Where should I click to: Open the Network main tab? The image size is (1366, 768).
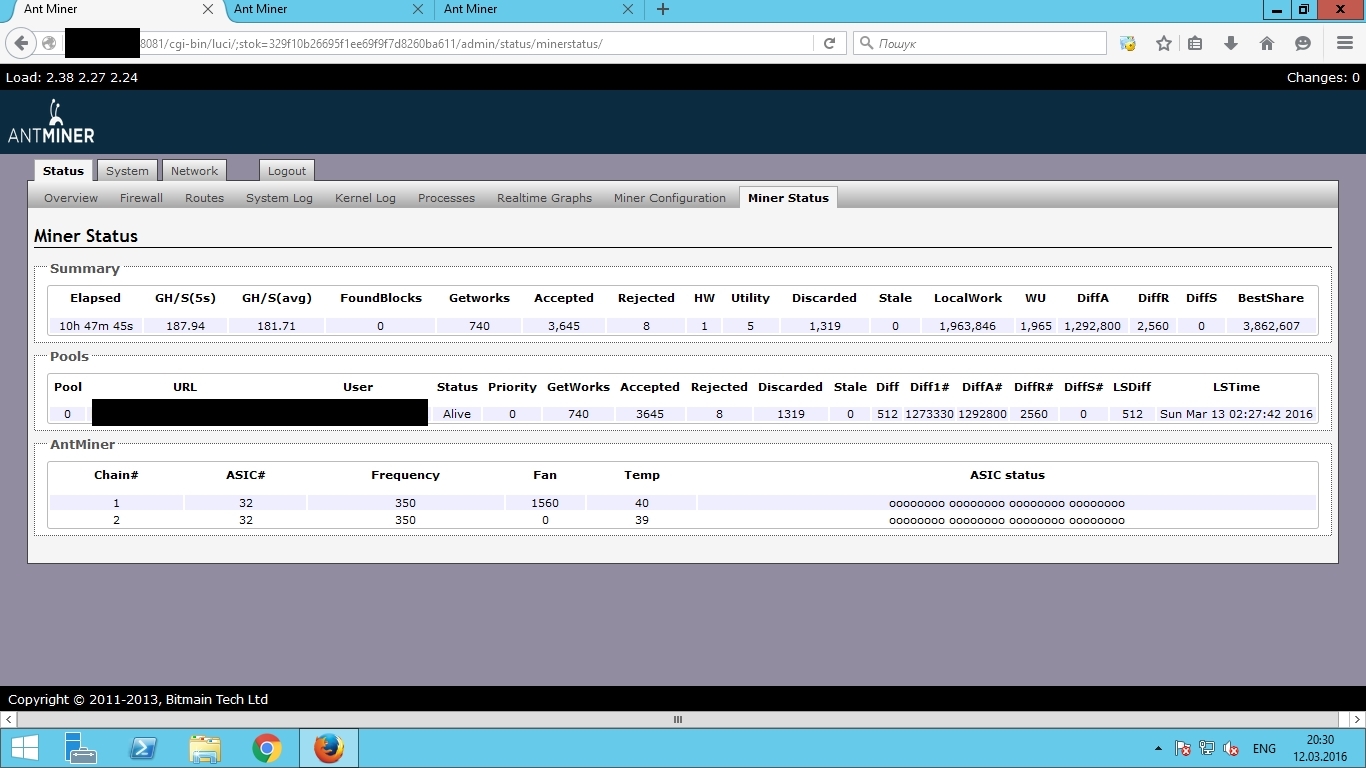pyautogui.click(x=194, y=171)
